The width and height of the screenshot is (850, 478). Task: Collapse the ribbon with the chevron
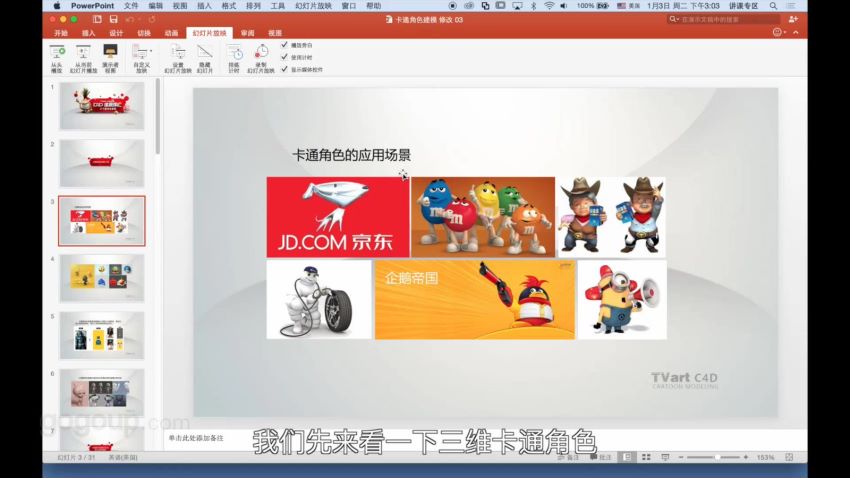click(x=796, y=33)
